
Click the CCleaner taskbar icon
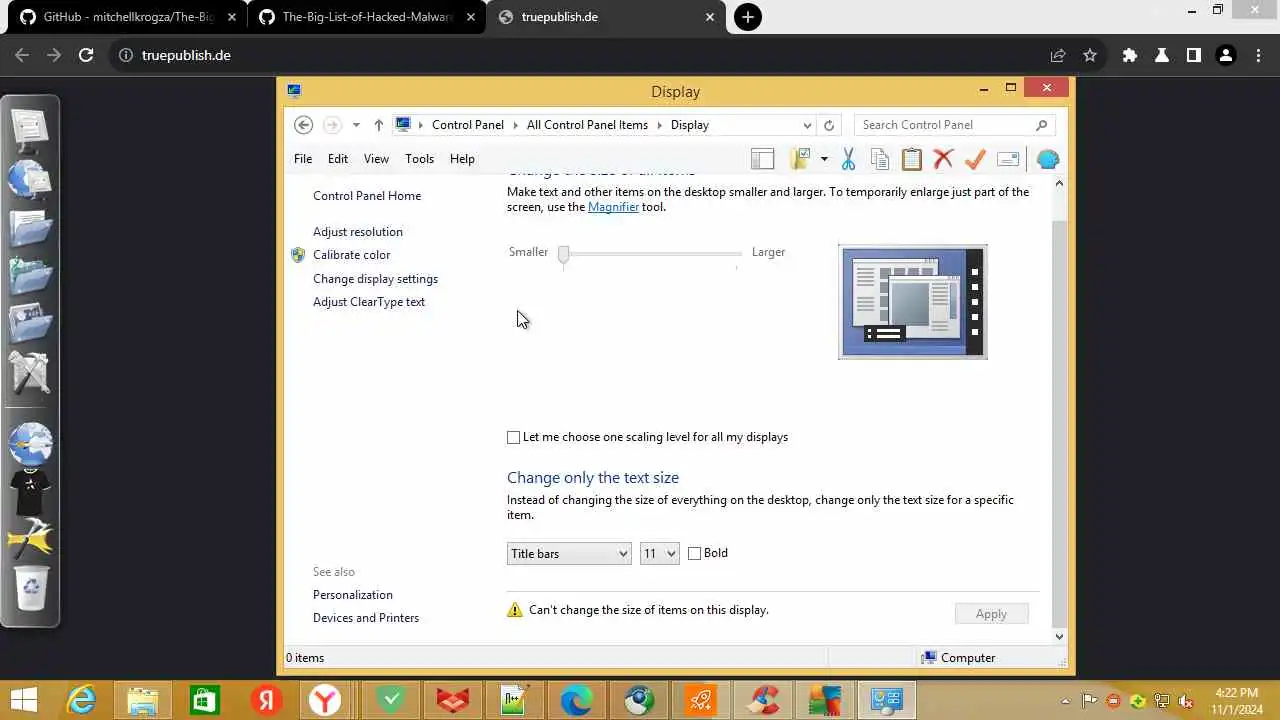pos(762,700)
